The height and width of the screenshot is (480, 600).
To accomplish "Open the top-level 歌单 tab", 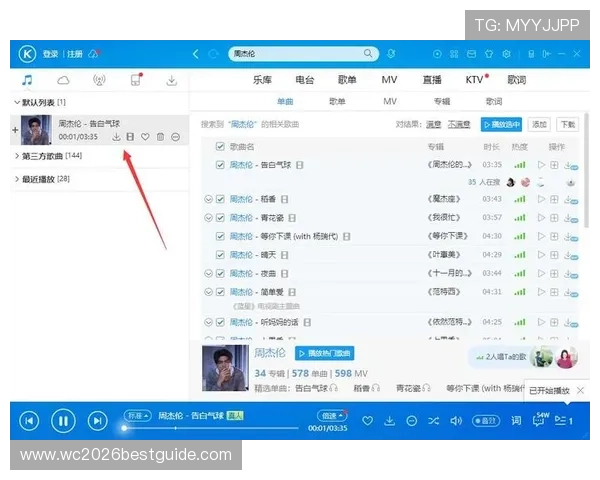I will [347, 80].
